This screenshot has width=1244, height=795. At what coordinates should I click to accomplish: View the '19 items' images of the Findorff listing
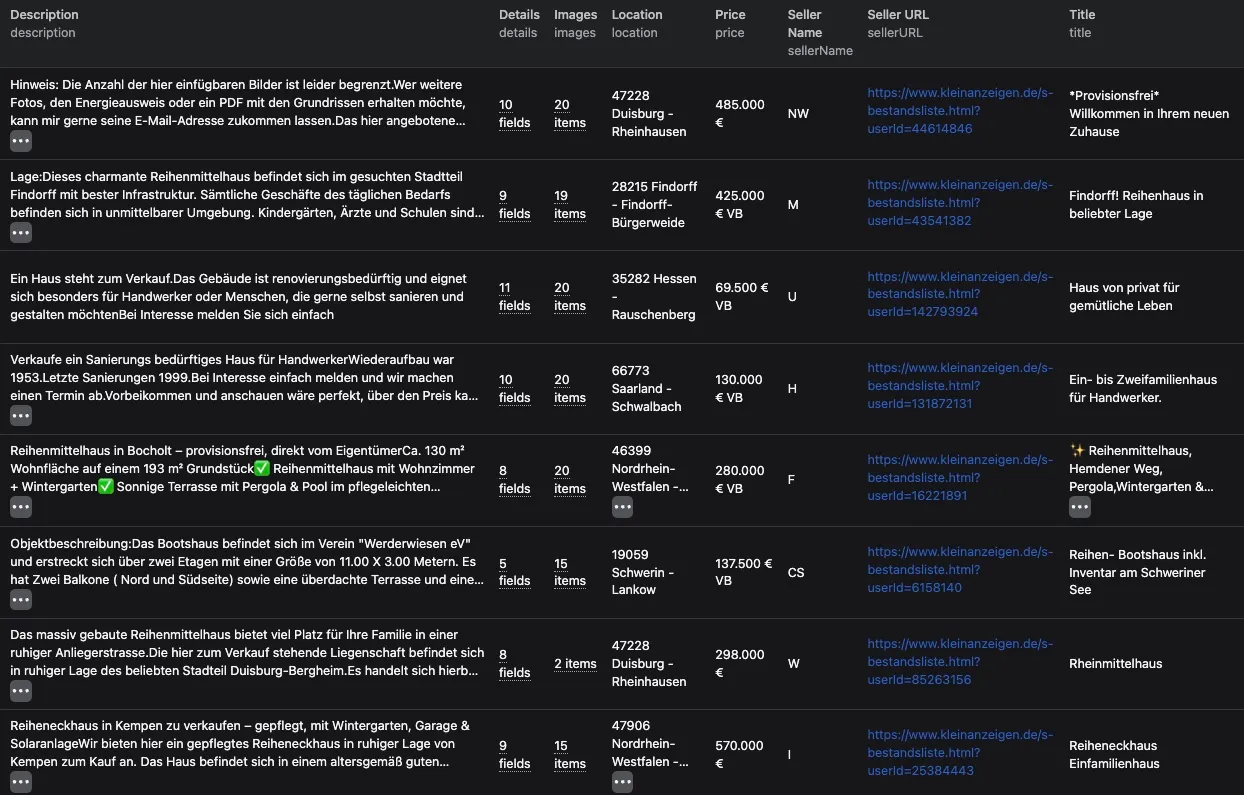pos(570,204)
